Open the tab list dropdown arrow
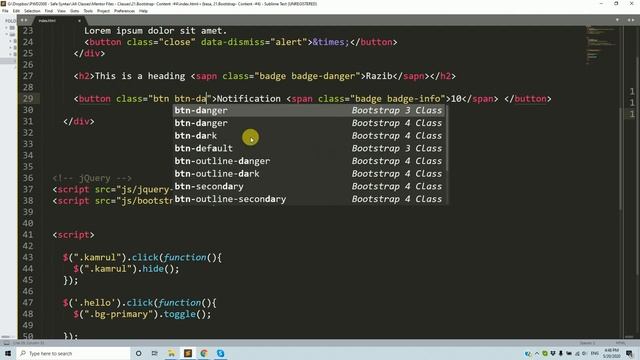 [617, 20]
